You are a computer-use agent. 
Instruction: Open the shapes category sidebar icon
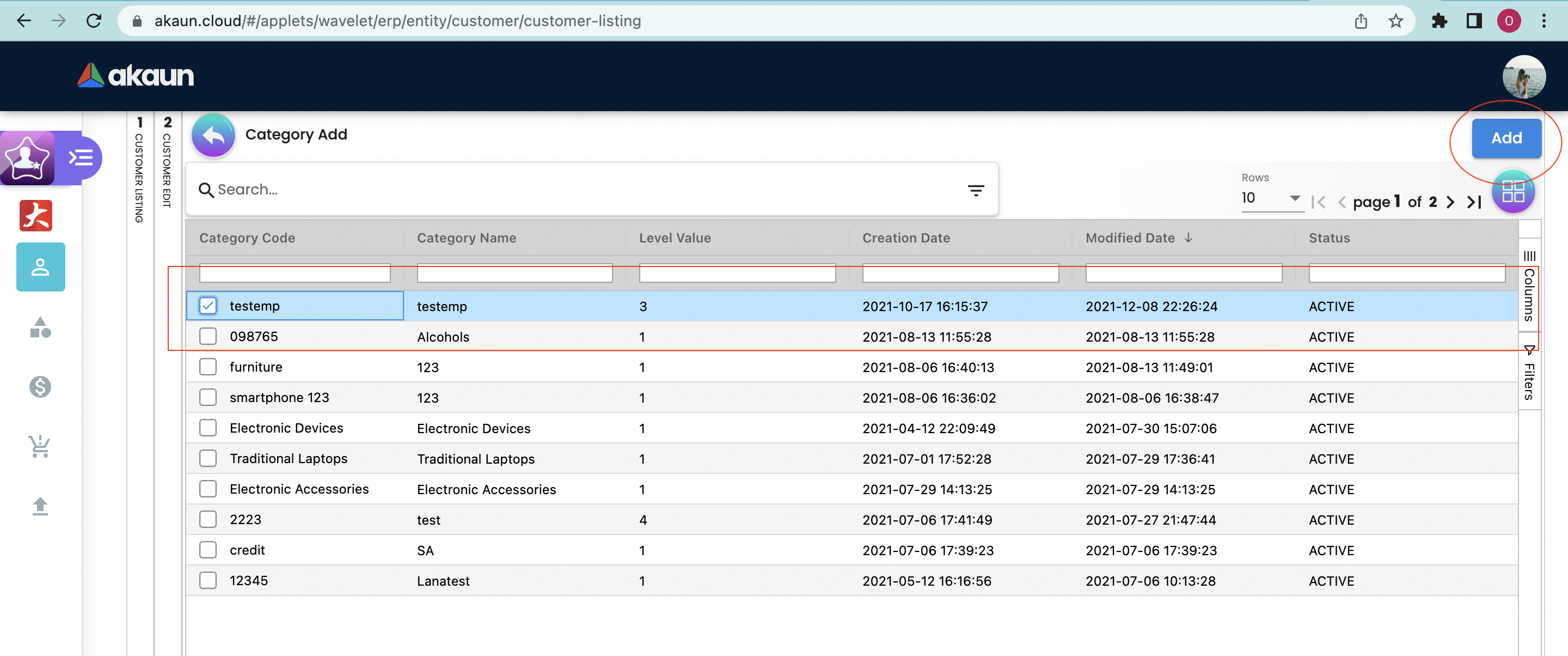[40, 327]
